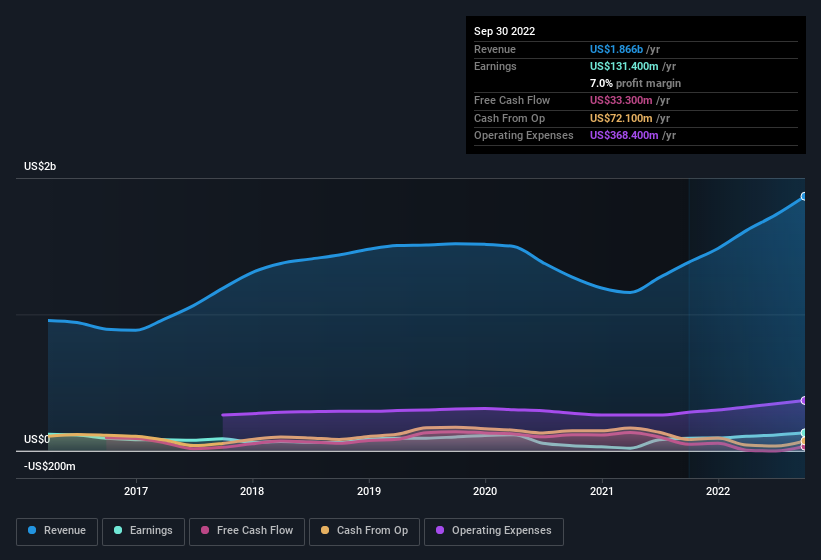
Task: Click the US$72.100m cash from op value
Action: pos(621,118)
